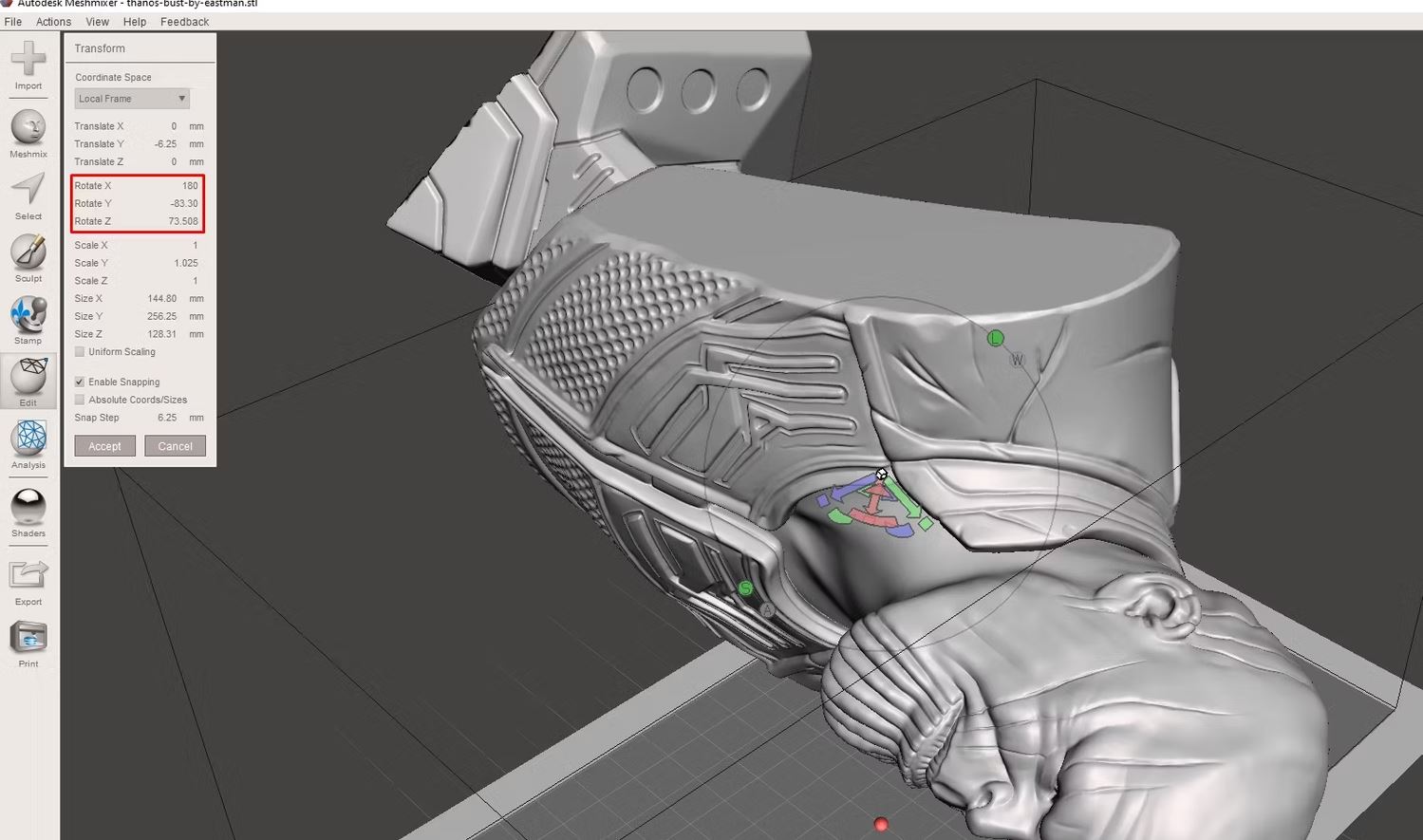Open the View menu

point(97,22)
